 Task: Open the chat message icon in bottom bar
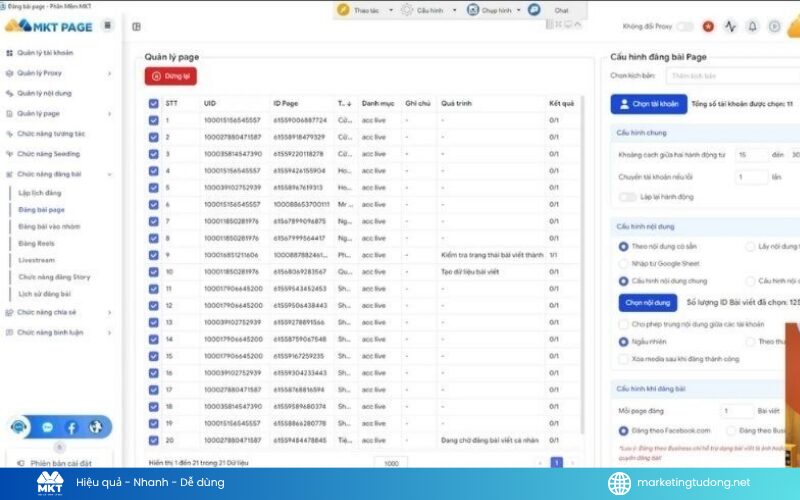[47, 427]
